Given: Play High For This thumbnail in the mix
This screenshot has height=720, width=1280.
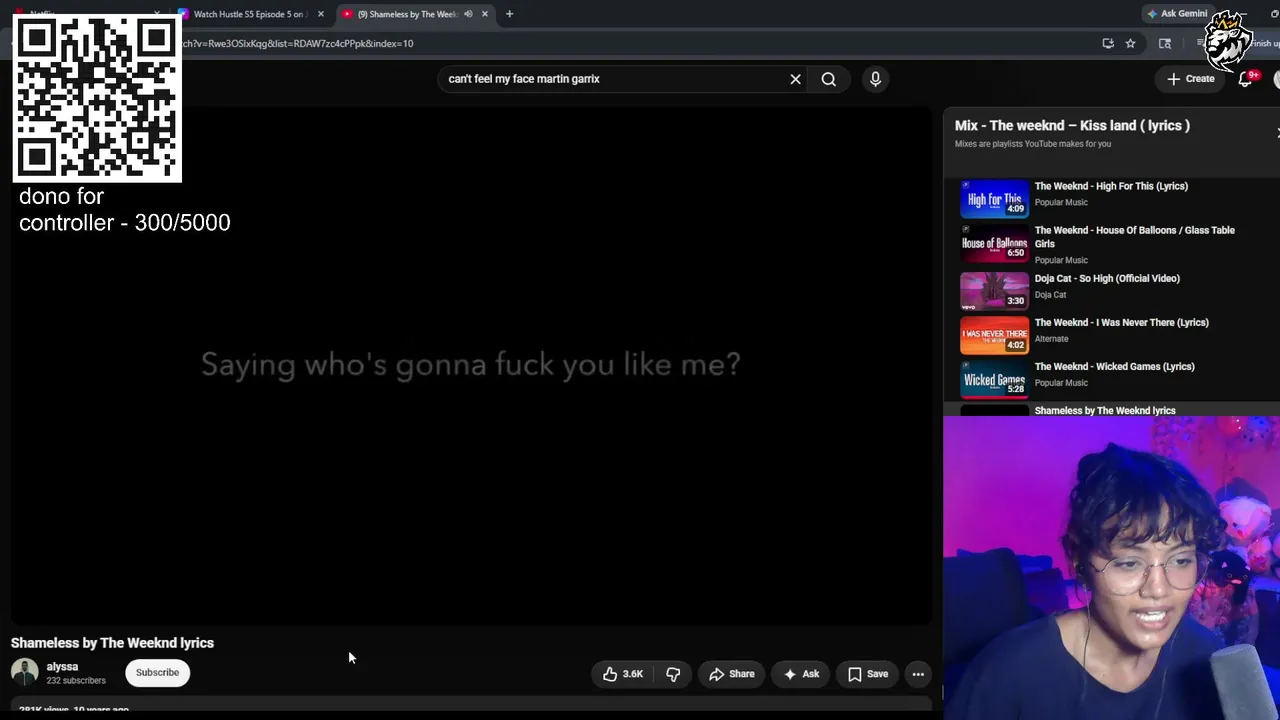Looking at the screenshot, I should pyautogui.click(x=994, y=199).
